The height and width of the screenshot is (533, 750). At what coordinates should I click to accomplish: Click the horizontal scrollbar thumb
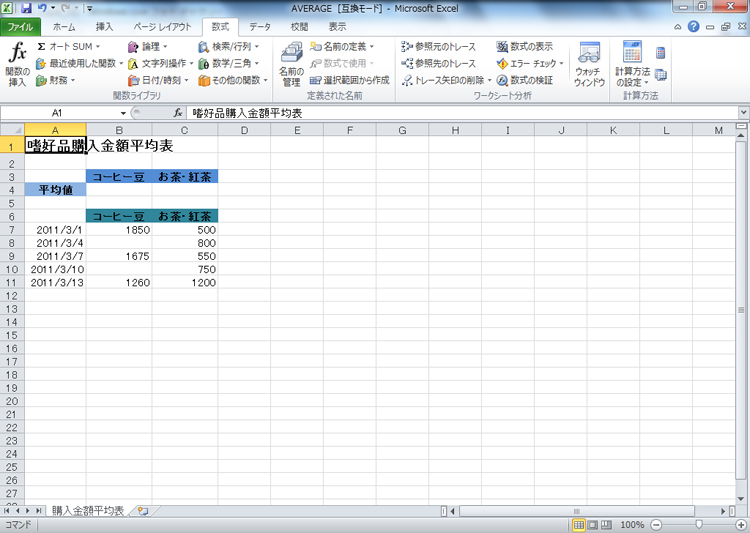(576, 511)
